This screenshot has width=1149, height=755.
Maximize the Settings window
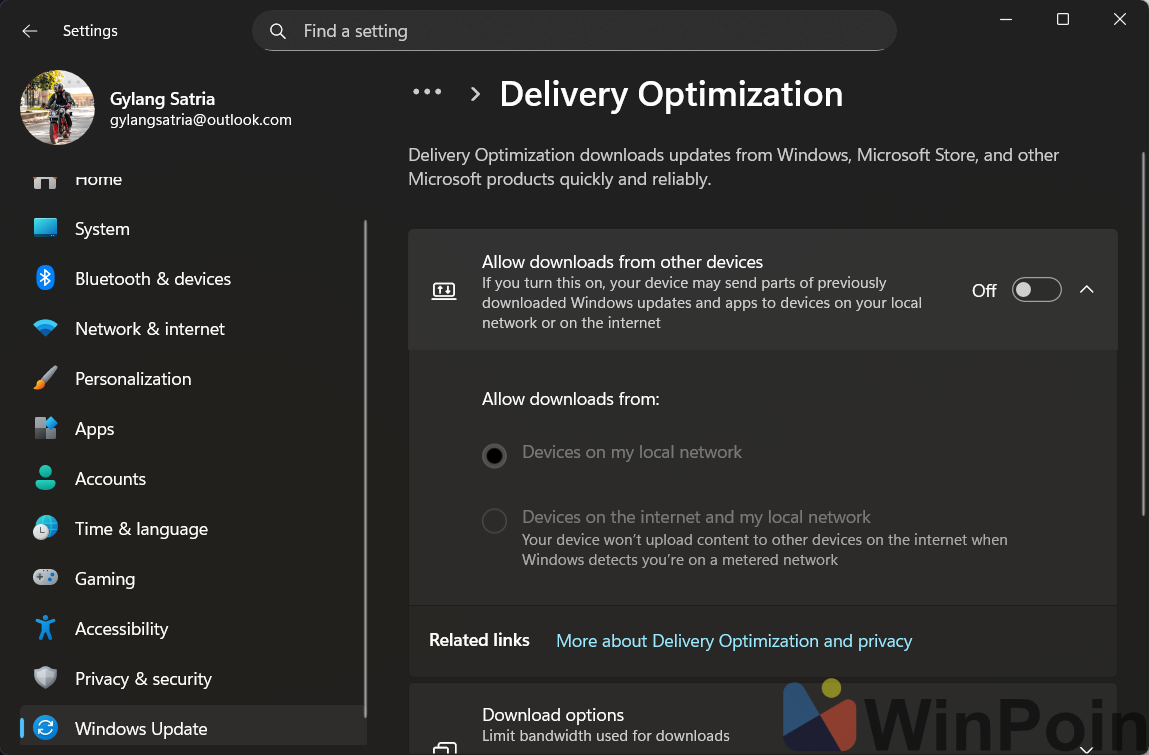click(x=1063, y=19)
